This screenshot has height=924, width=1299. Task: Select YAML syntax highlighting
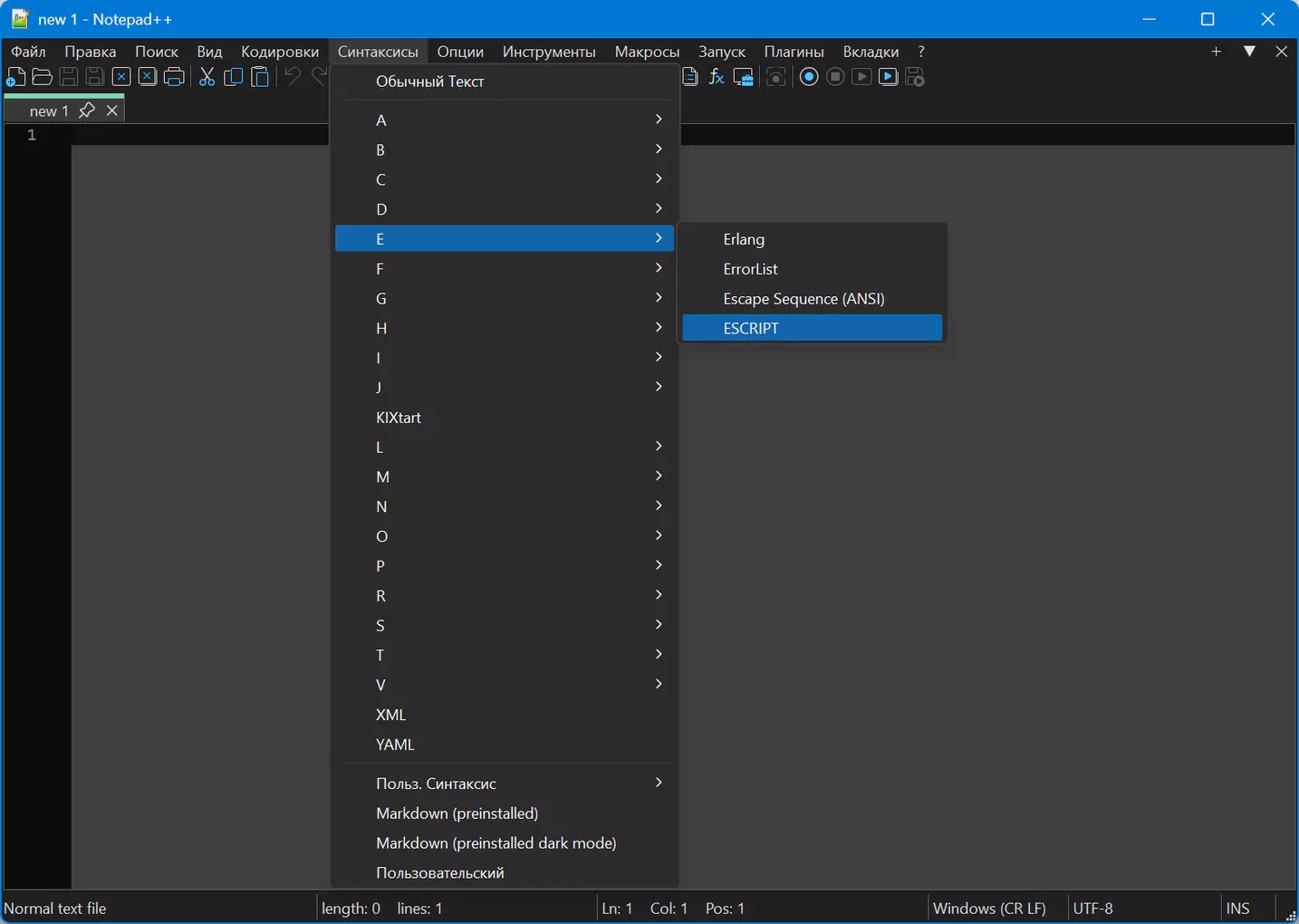[505, 744]
